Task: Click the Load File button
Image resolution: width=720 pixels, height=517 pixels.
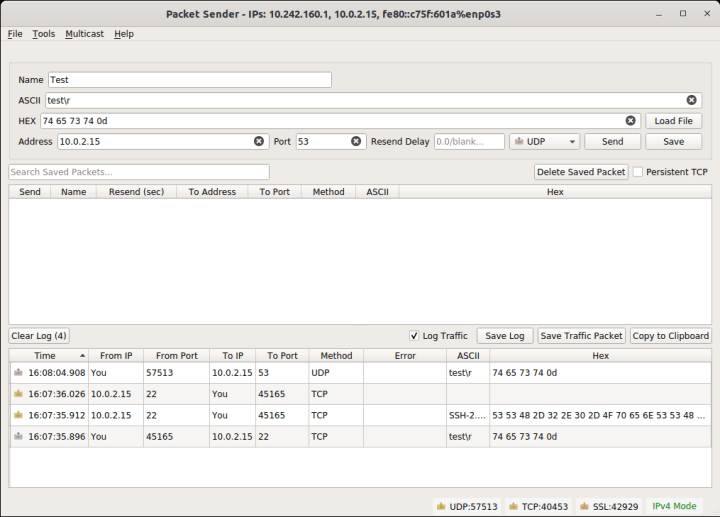Action: (x=674, y=121)
